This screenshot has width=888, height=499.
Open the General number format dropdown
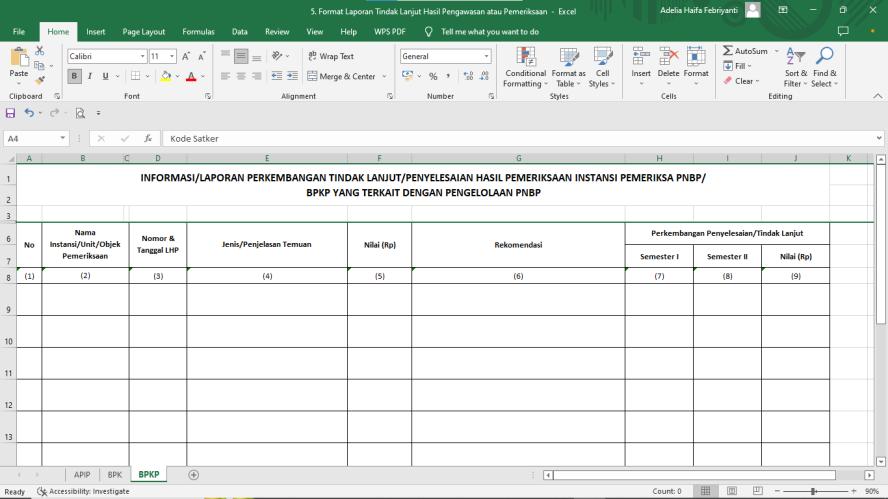[486, 56]
